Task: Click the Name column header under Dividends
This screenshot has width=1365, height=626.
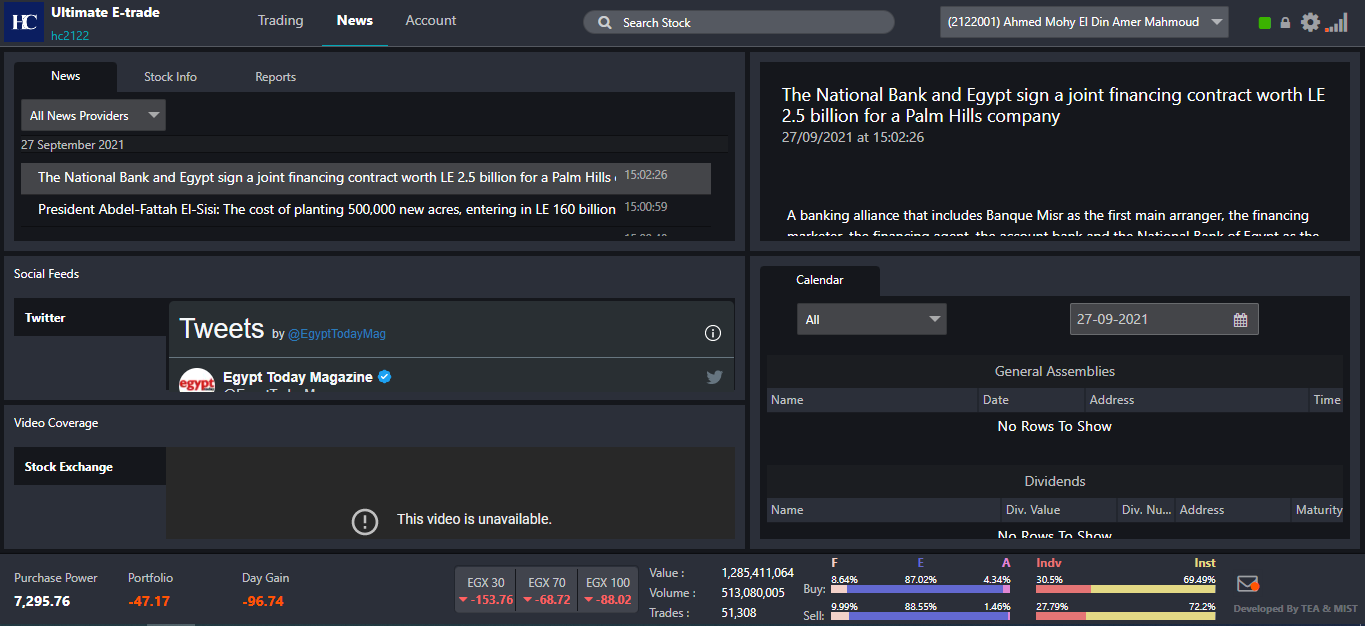Action: (884, 510)
